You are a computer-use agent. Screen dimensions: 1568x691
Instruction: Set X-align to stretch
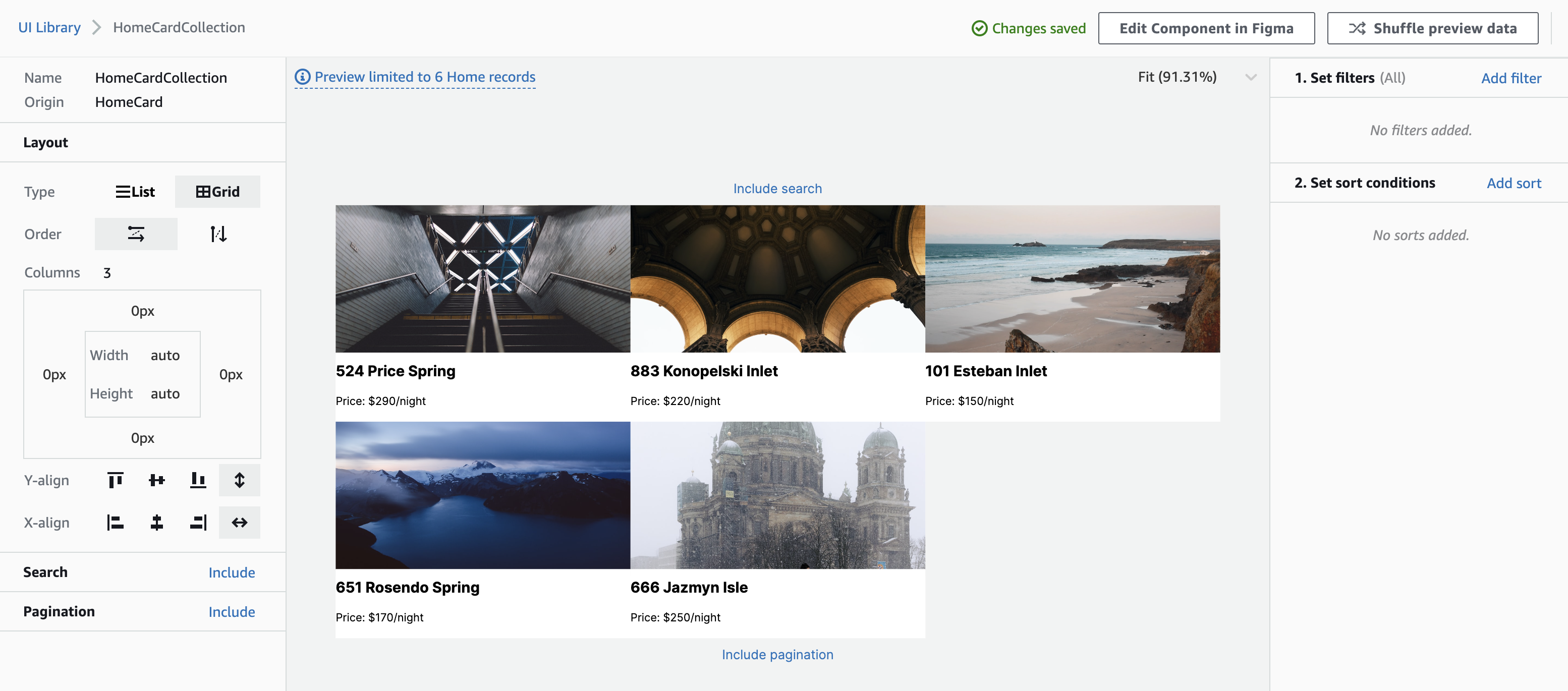(x=239, y=523)
